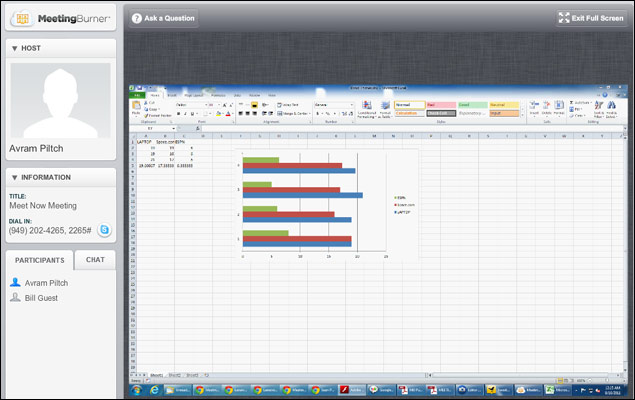Open the Windows Start button
Viewport: 635px width, 400px height.
[136, 390]
